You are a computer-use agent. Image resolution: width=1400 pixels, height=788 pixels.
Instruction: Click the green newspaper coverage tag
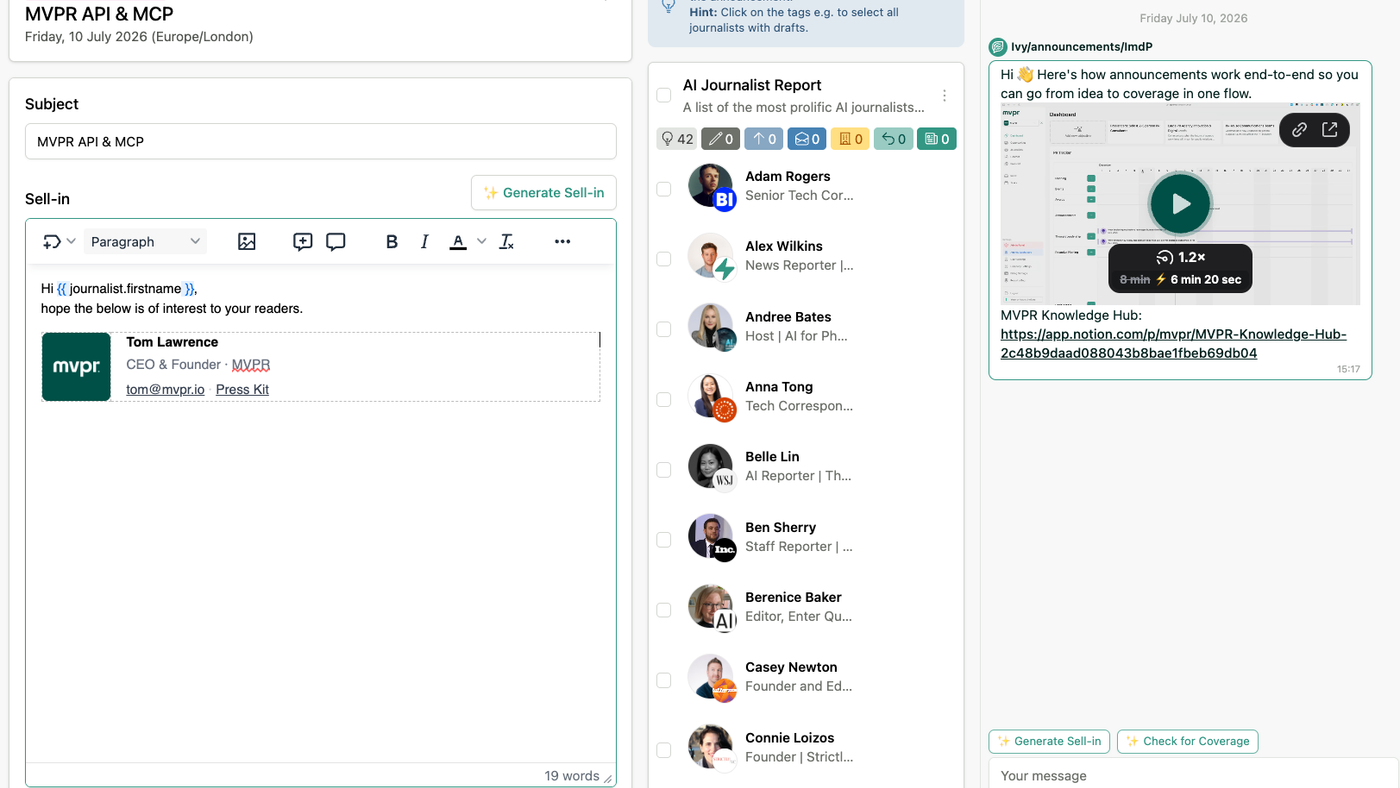point(937,139)
